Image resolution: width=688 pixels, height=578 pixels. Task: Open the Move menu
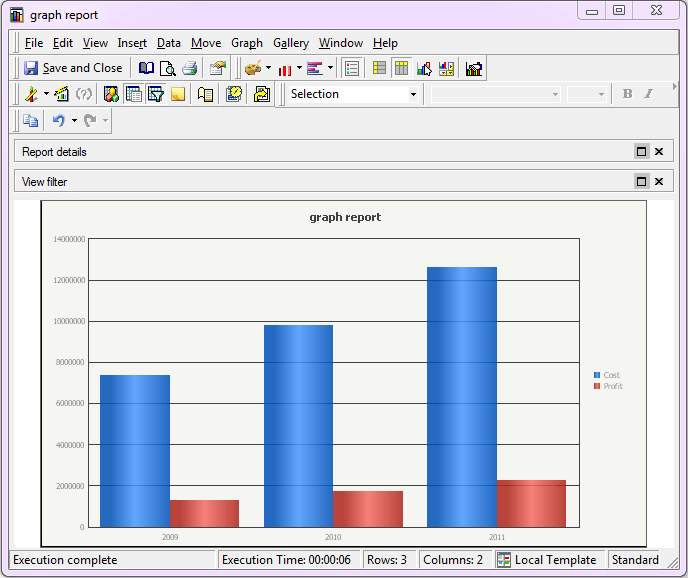click(x=206, y=43)
